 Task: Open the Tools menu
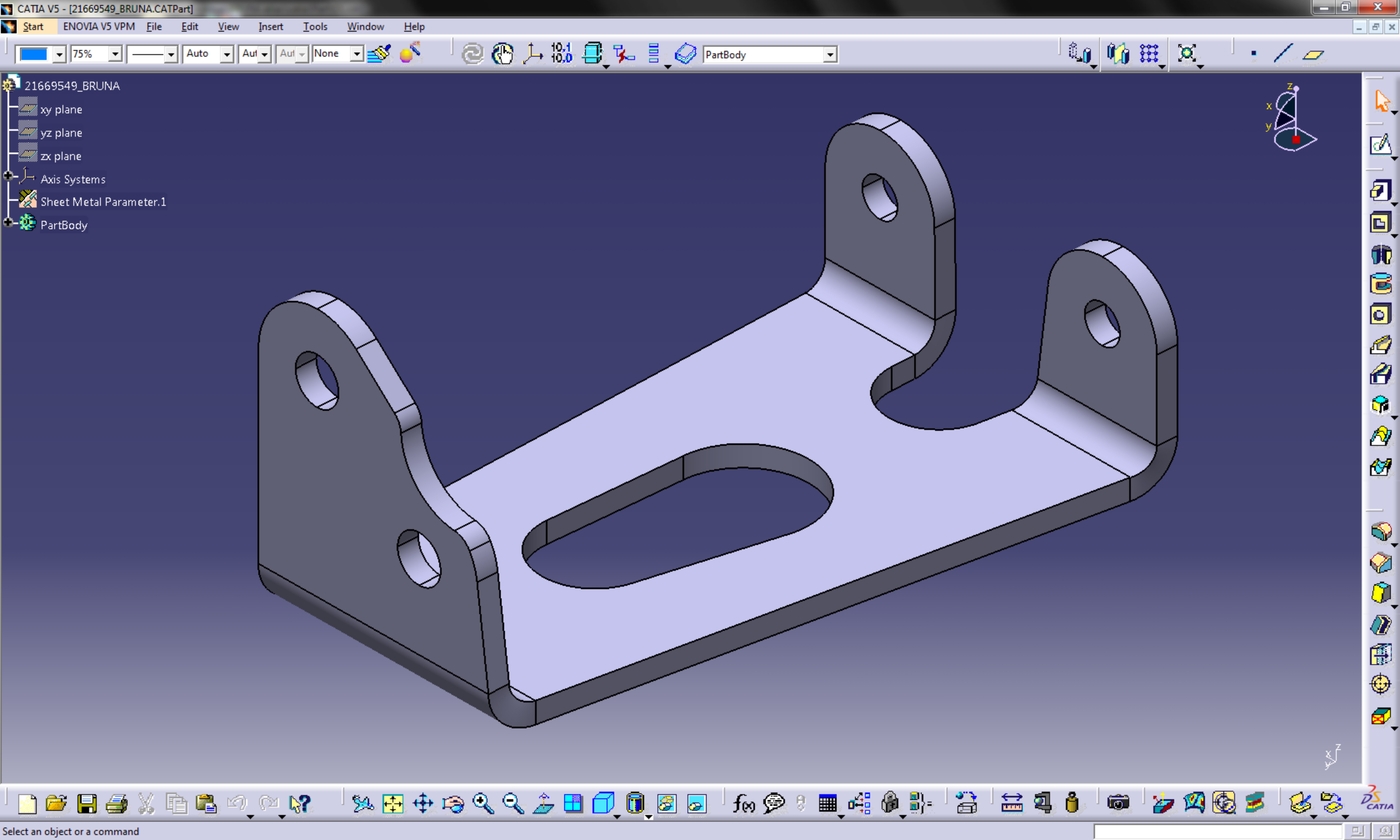(x=315, y=26)
